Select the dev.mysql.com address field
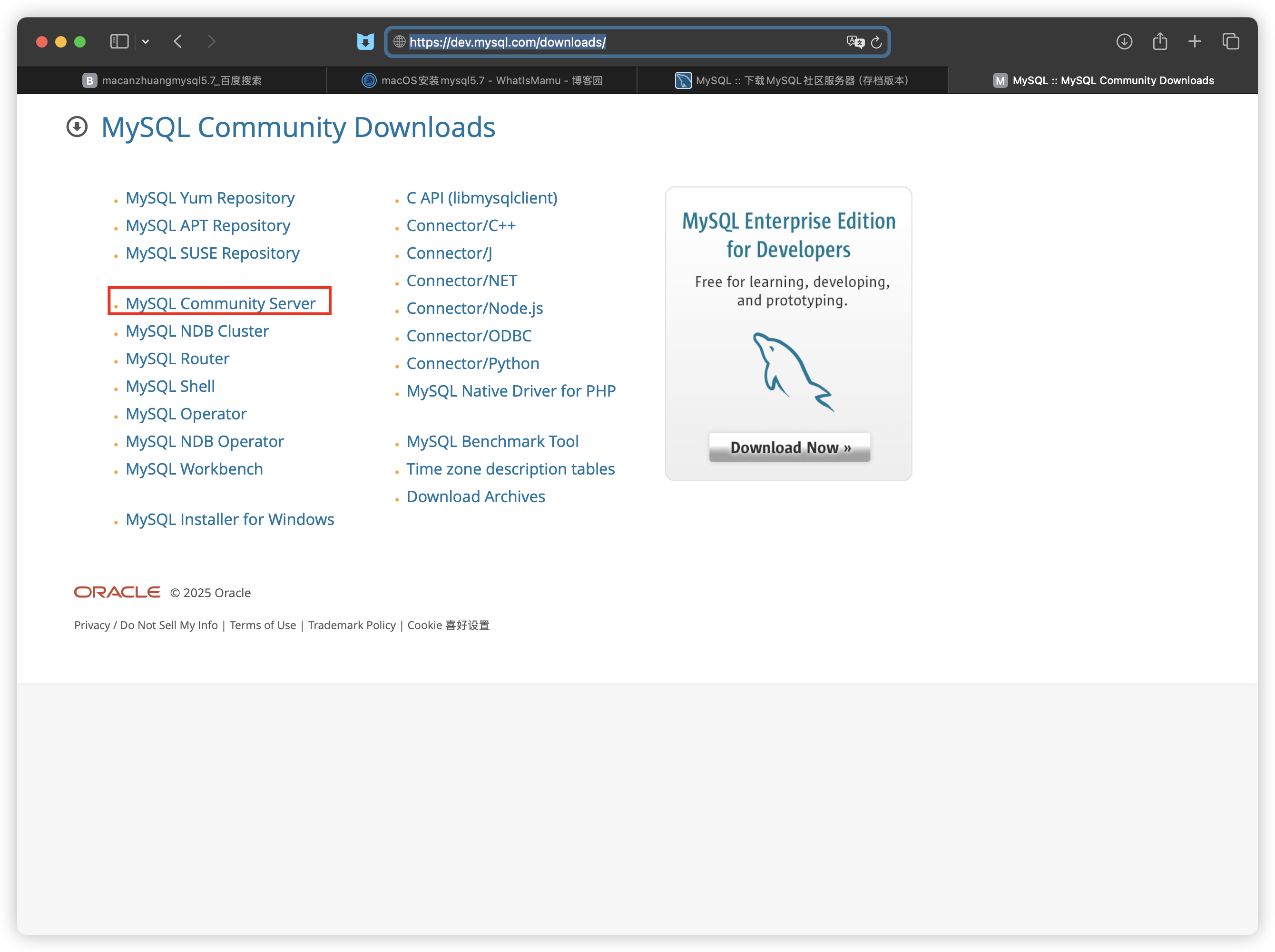Screen dimensions: 1275x952 pos(637,41)
